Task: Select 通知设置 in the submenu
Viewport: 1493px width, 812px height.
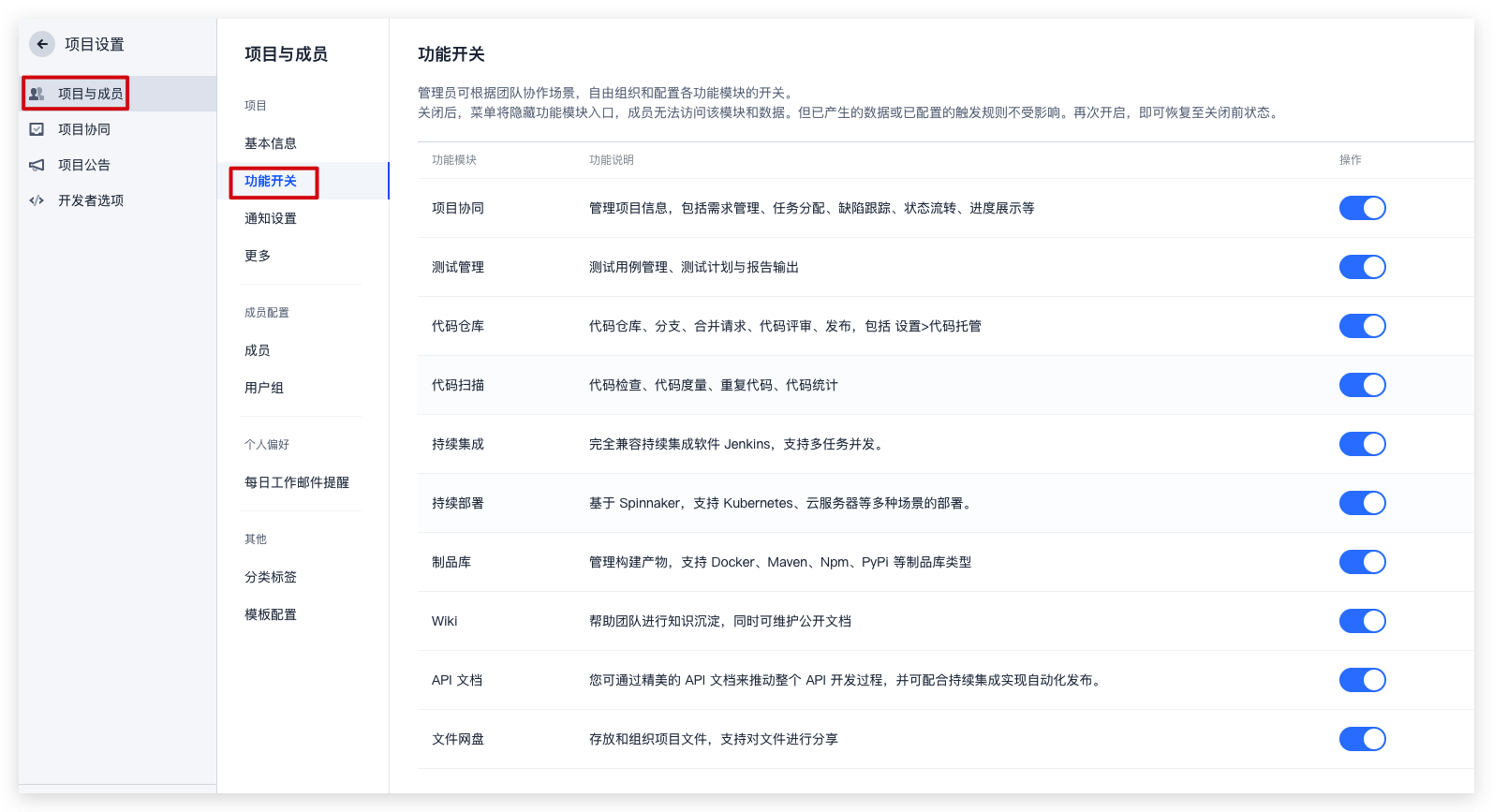Action: pos(271,218)
